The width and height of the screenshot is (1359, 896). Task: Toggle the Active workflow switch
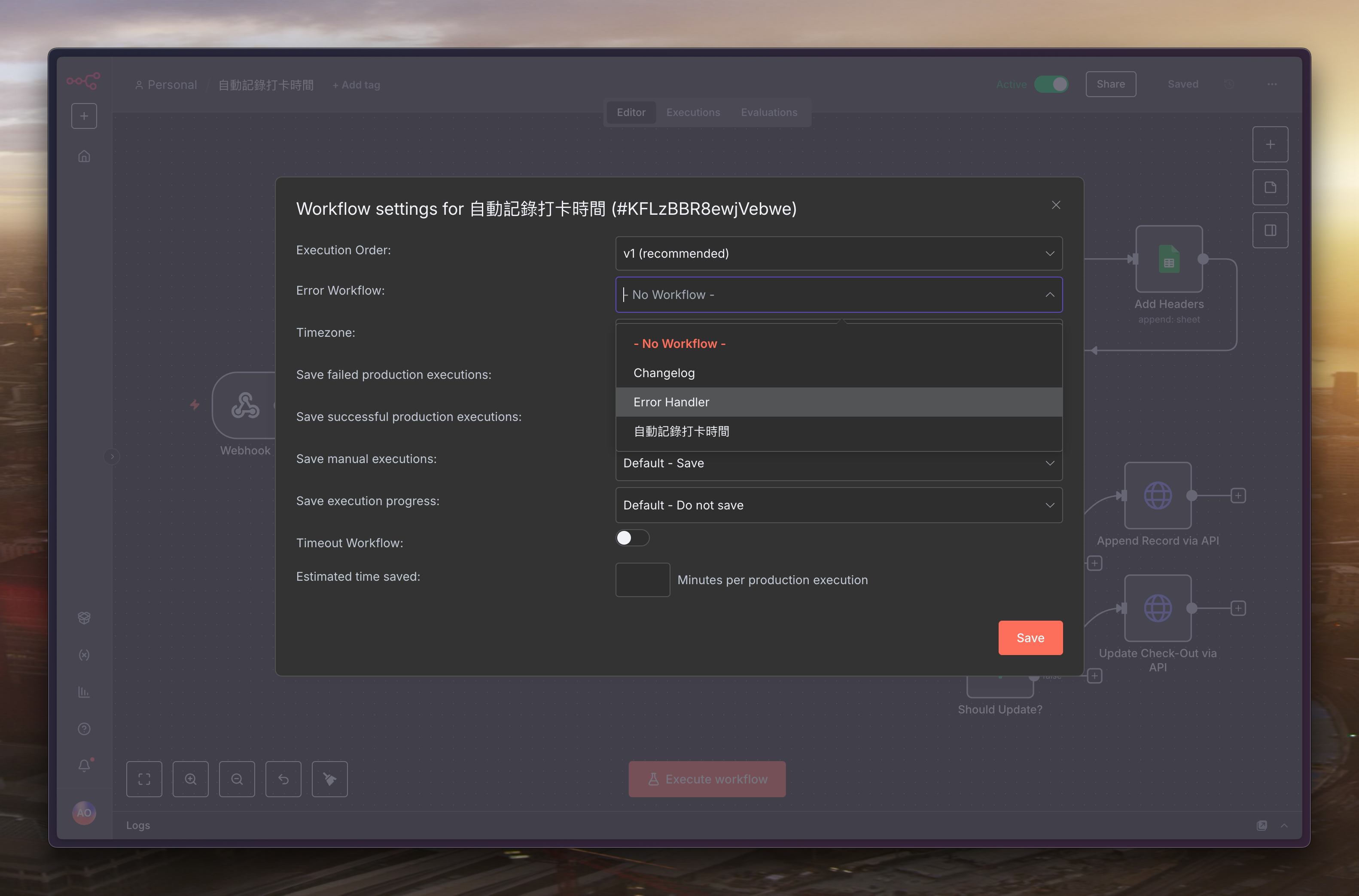click(1051, 84)
